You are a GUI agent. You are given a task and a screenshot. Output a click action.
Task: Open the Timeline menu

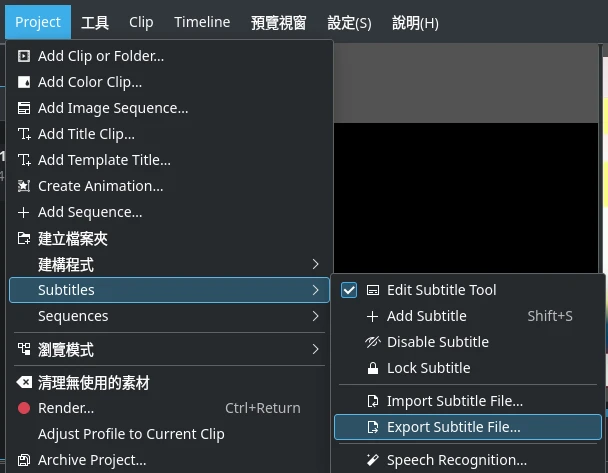(202, 22)
